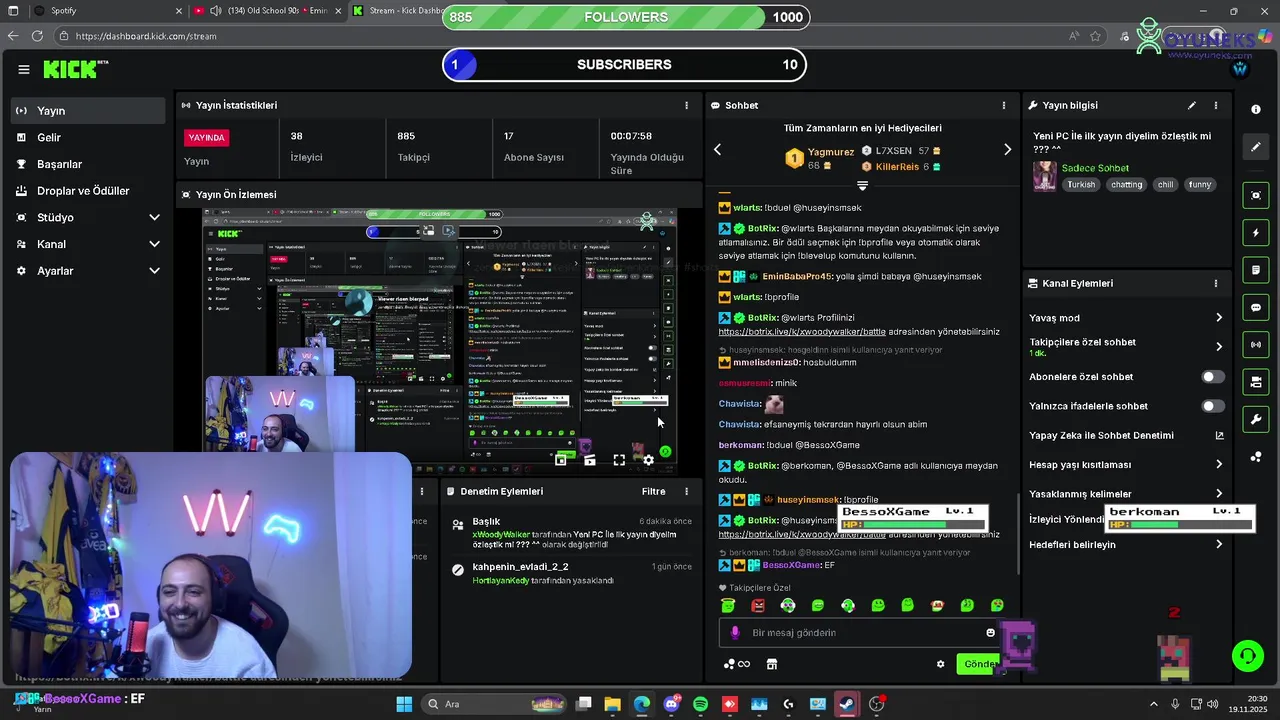
Task: Switch to the Old School 90s YouTube tab
Action: tap(268, 11)
